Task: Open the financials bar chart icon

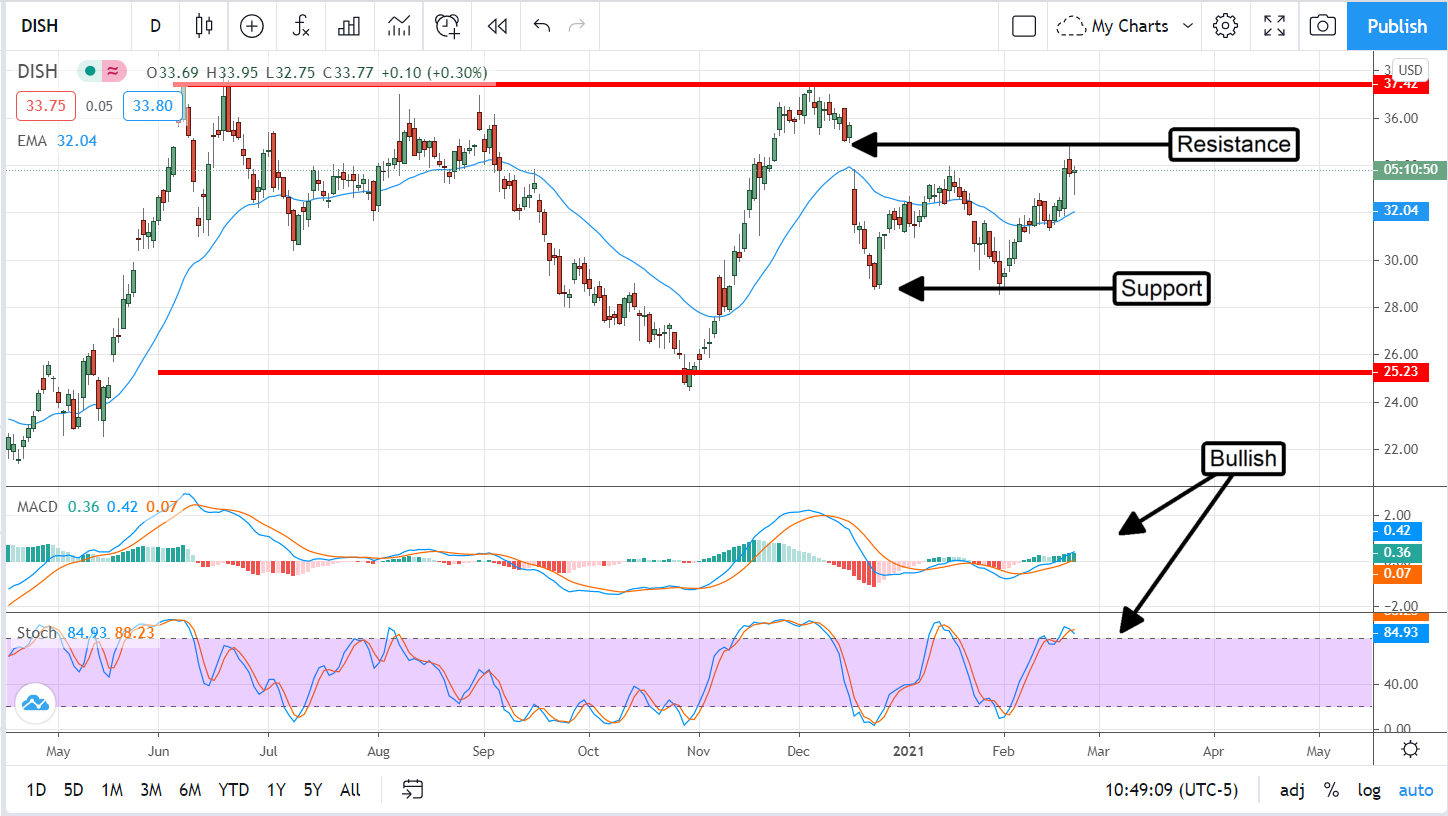Action: pyautogui.click(x=349, y=26)
